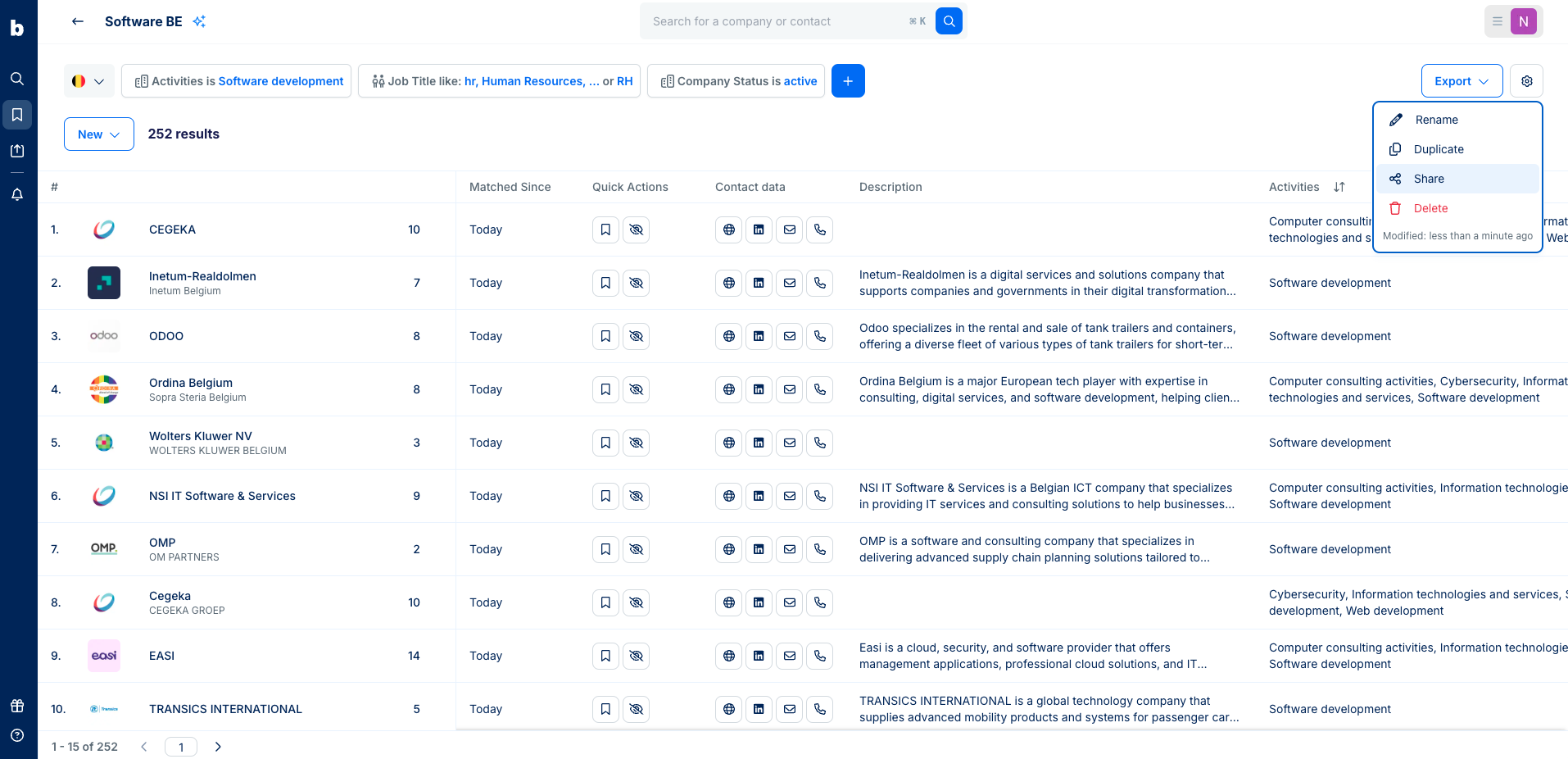This screenshot has height=759, width=1568.
Task: Click the back arrow next to Software BE
Action: pos(78,21)
